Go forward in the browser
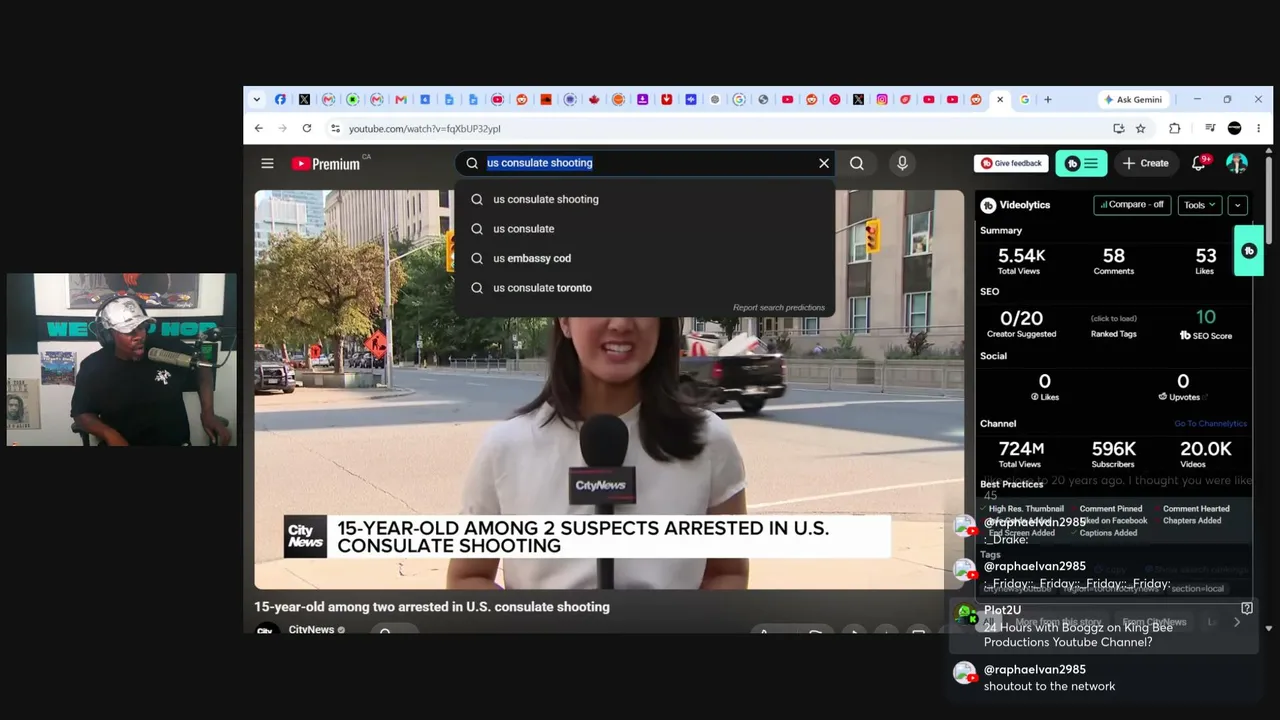This screenshot has height=720, width=1280. point(283,128)
